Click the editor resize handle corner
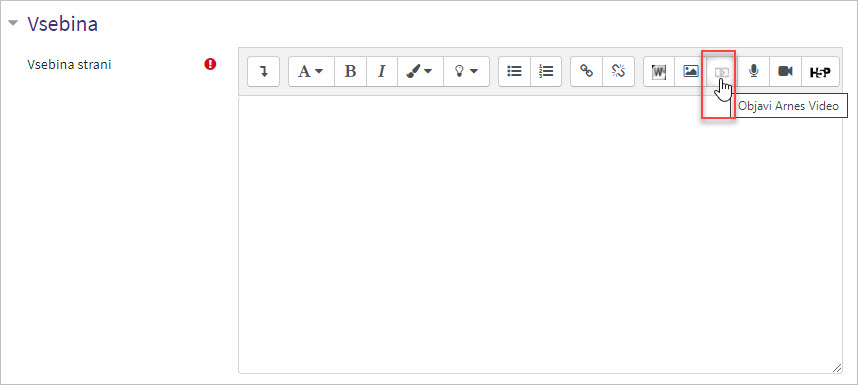858x385 pixels. (x=837, y=368)
